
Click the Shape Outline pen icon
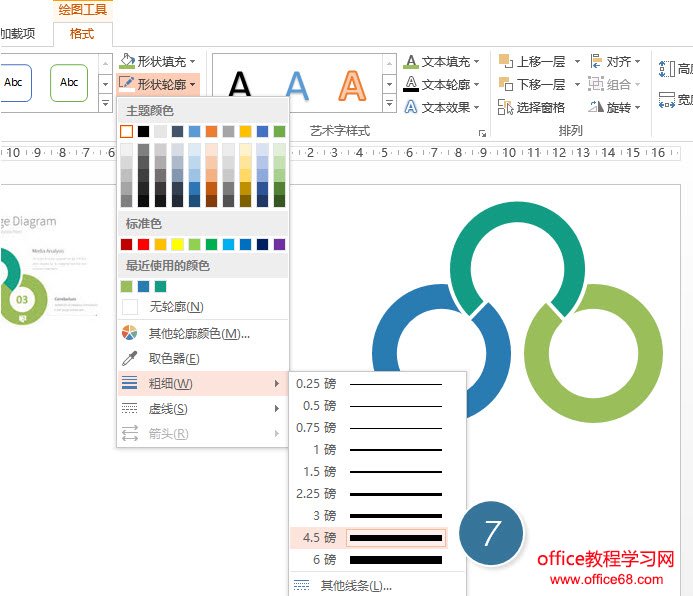click(x=127, y=83)
